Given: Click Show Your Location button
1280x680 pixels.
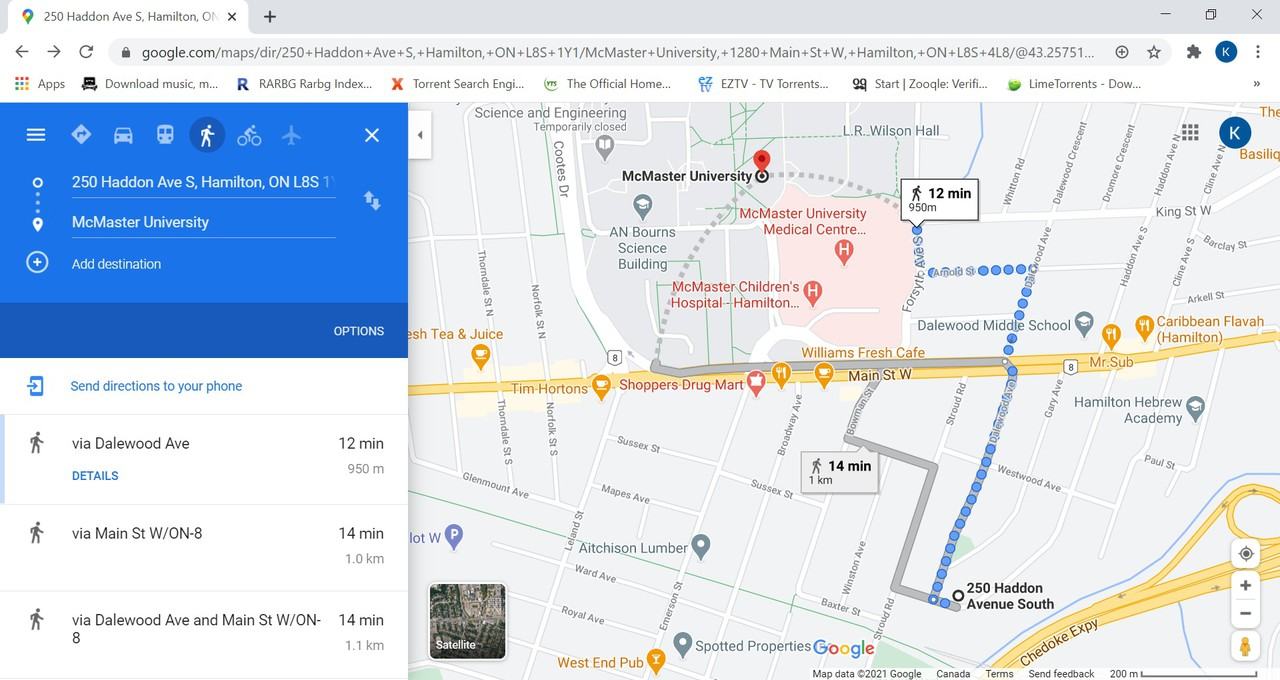Looking at the screenshot, I should pyautogui.click(x=1245, y=554).
